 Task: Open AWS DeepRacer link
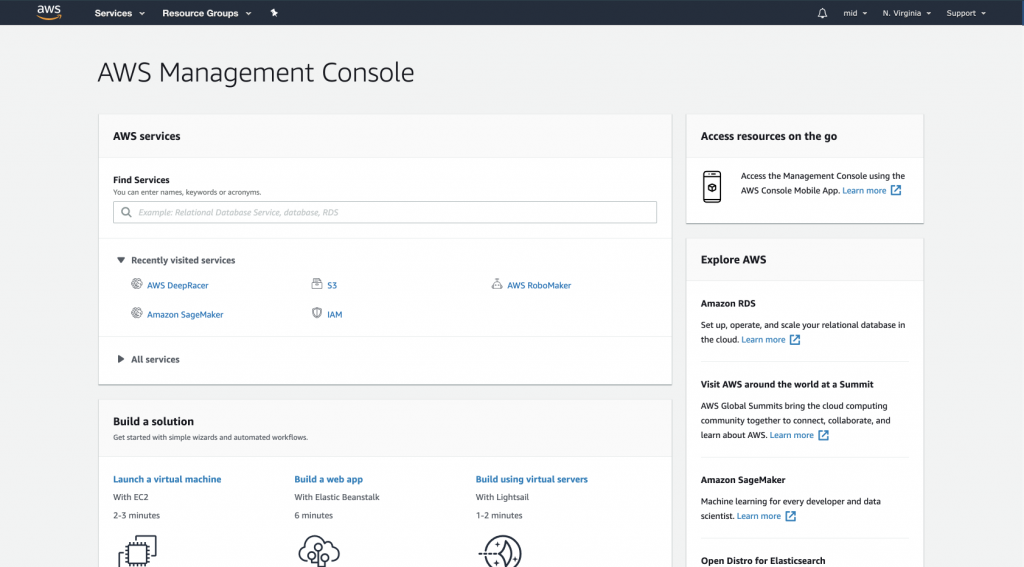[178, 285]
